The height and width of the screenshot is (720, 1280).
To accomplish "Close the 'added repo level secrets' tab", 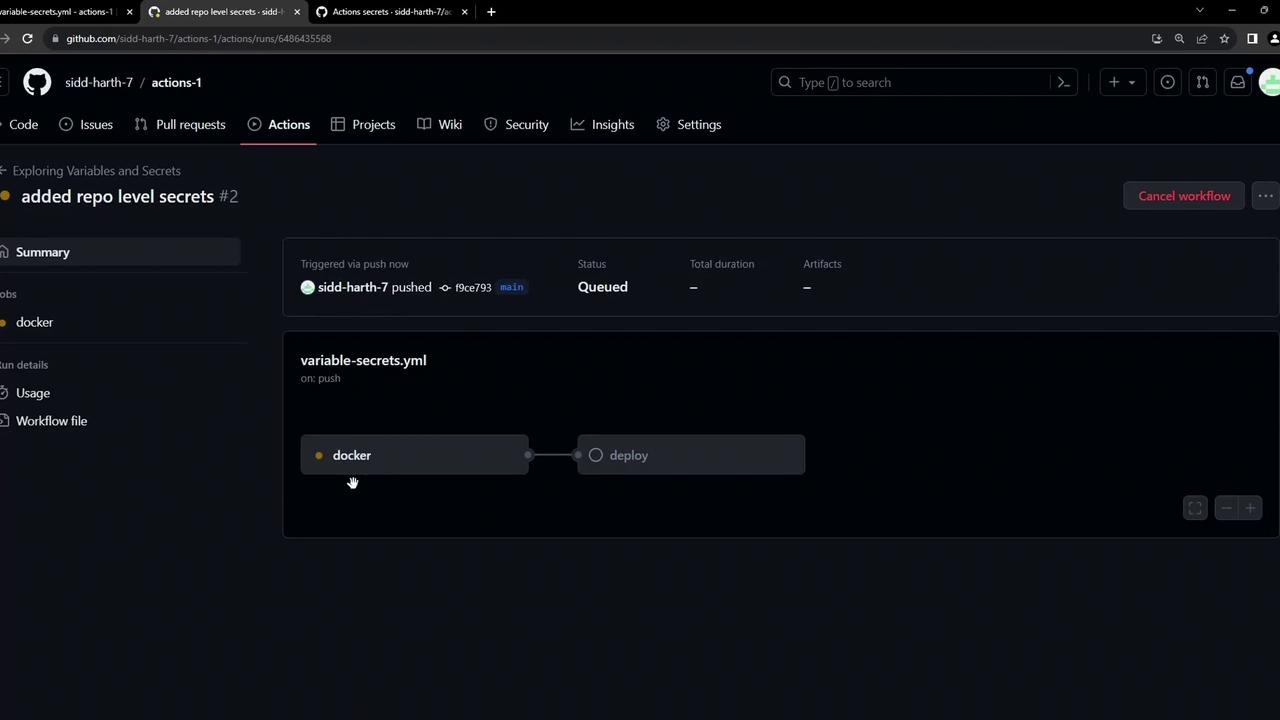I will (297, 12).
